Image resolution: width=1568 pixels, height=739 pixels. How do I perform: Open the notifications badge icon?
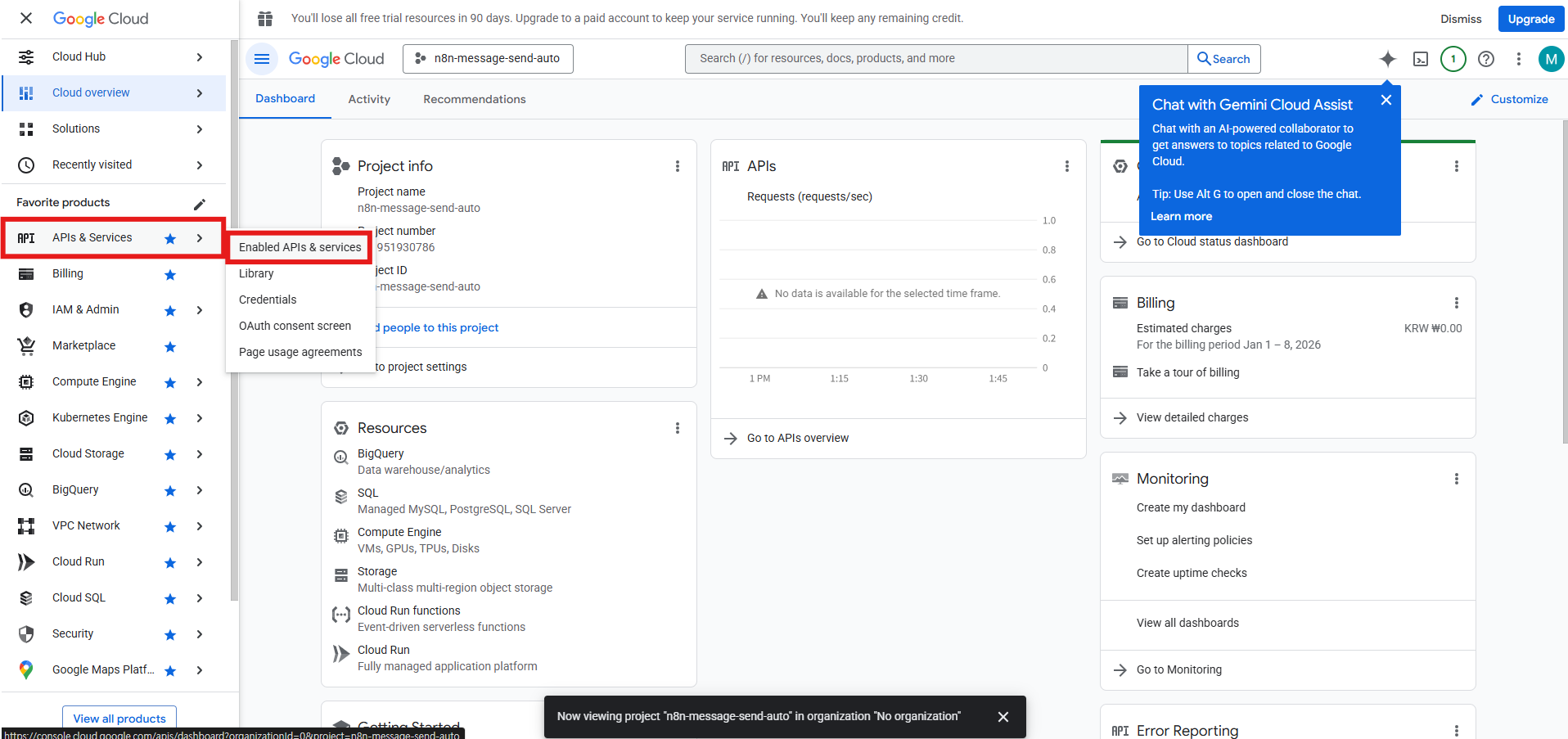click(1453, 59)
